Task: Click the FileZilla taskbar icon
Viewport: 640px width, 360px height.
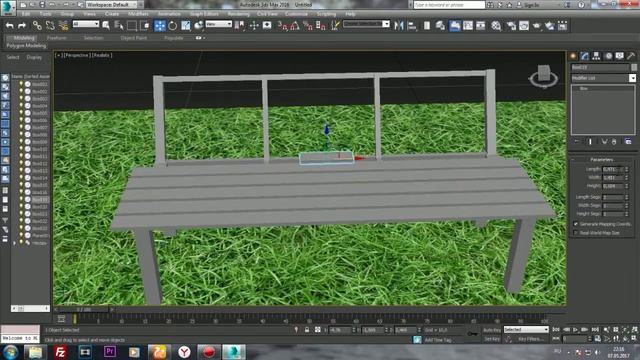Action: [60, 351]
